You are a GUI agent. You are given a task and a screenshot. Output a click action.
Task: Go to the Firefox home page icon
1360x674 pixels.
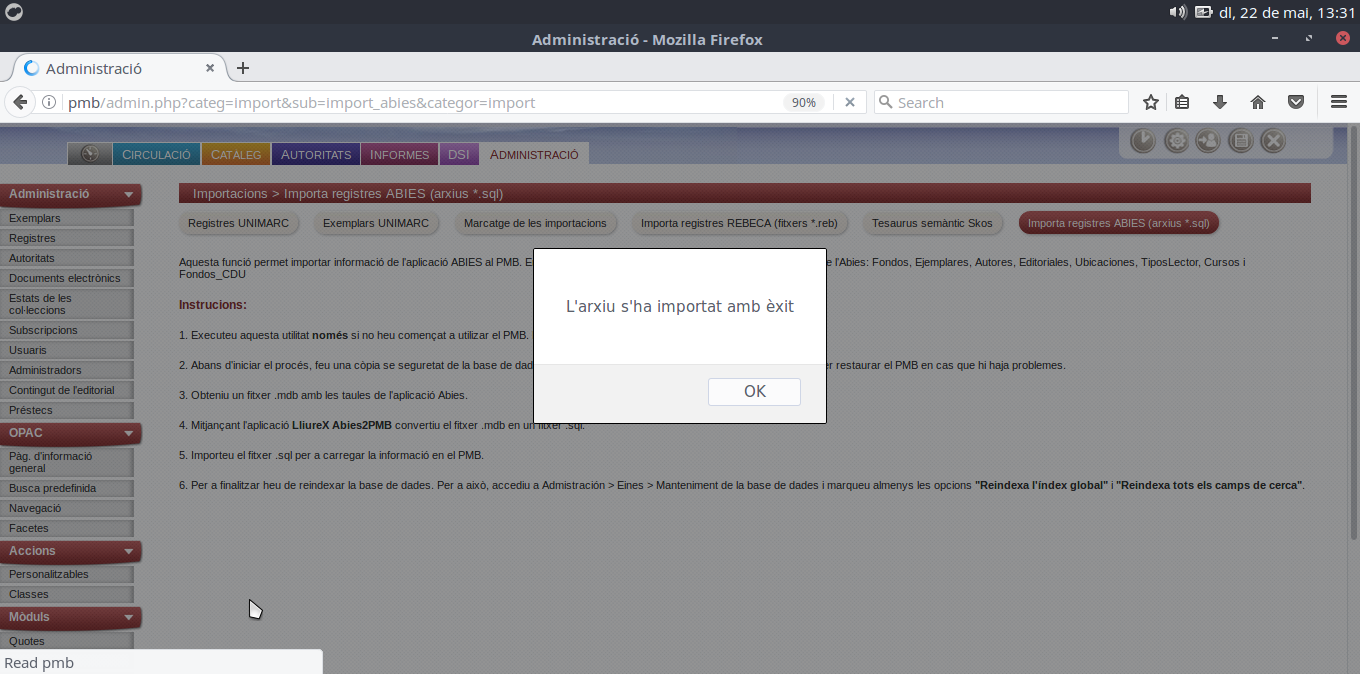pos(1258,102)
